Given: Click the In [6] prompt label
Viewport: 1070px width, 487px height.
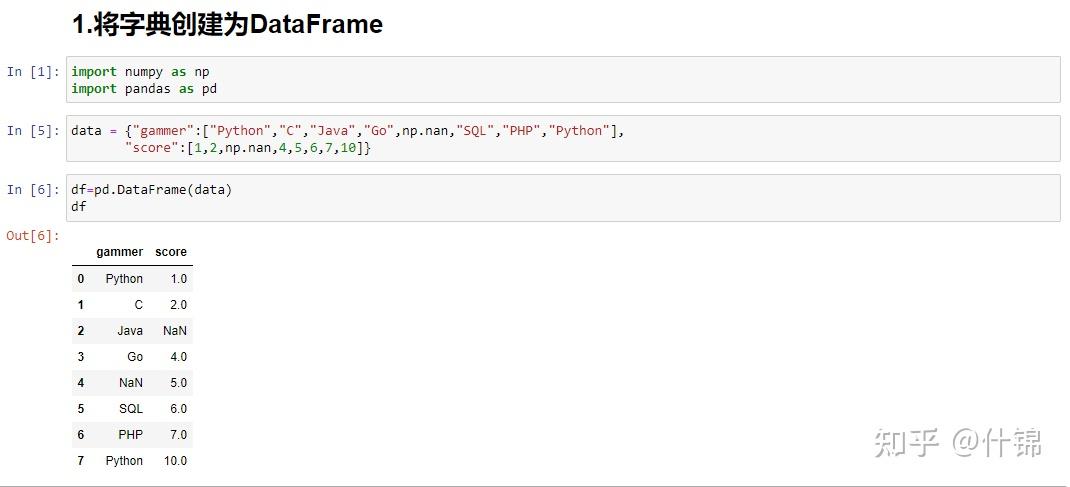Looking at the screenshot, I should [x=33, y=190].
